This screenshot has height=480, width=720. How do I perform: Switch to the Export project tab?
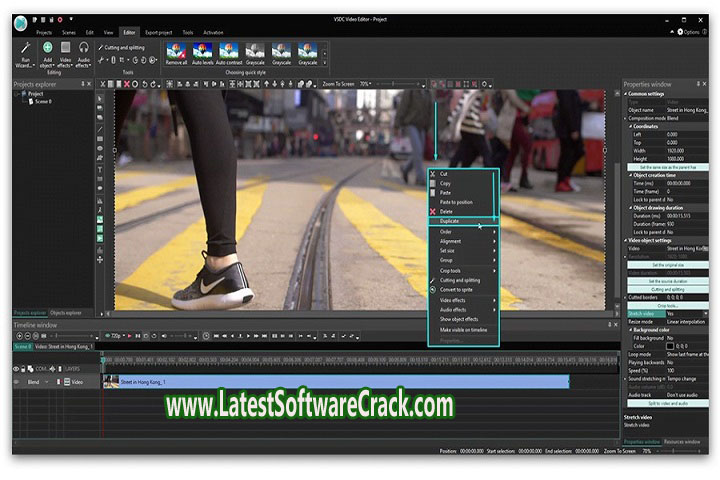(x=158, y=32)
